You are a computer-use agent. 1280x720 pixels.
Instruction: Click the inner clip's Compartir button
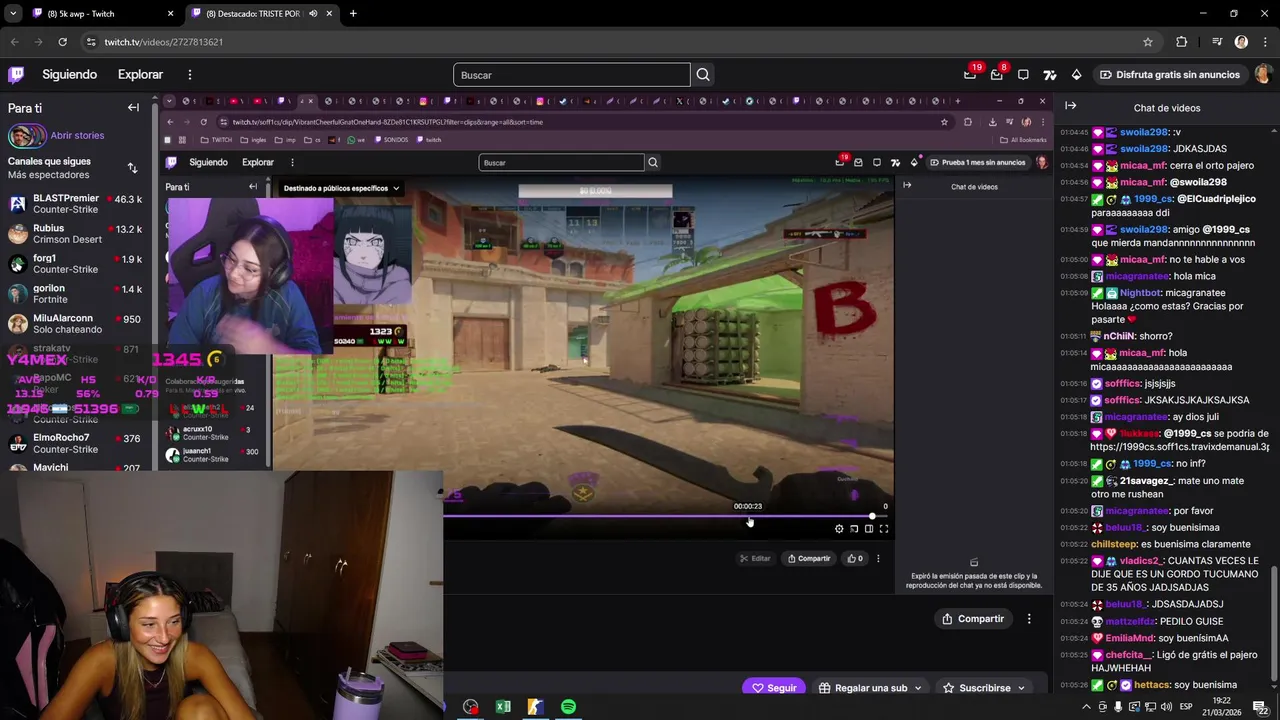pyautogui.click(x=809, y=559)
